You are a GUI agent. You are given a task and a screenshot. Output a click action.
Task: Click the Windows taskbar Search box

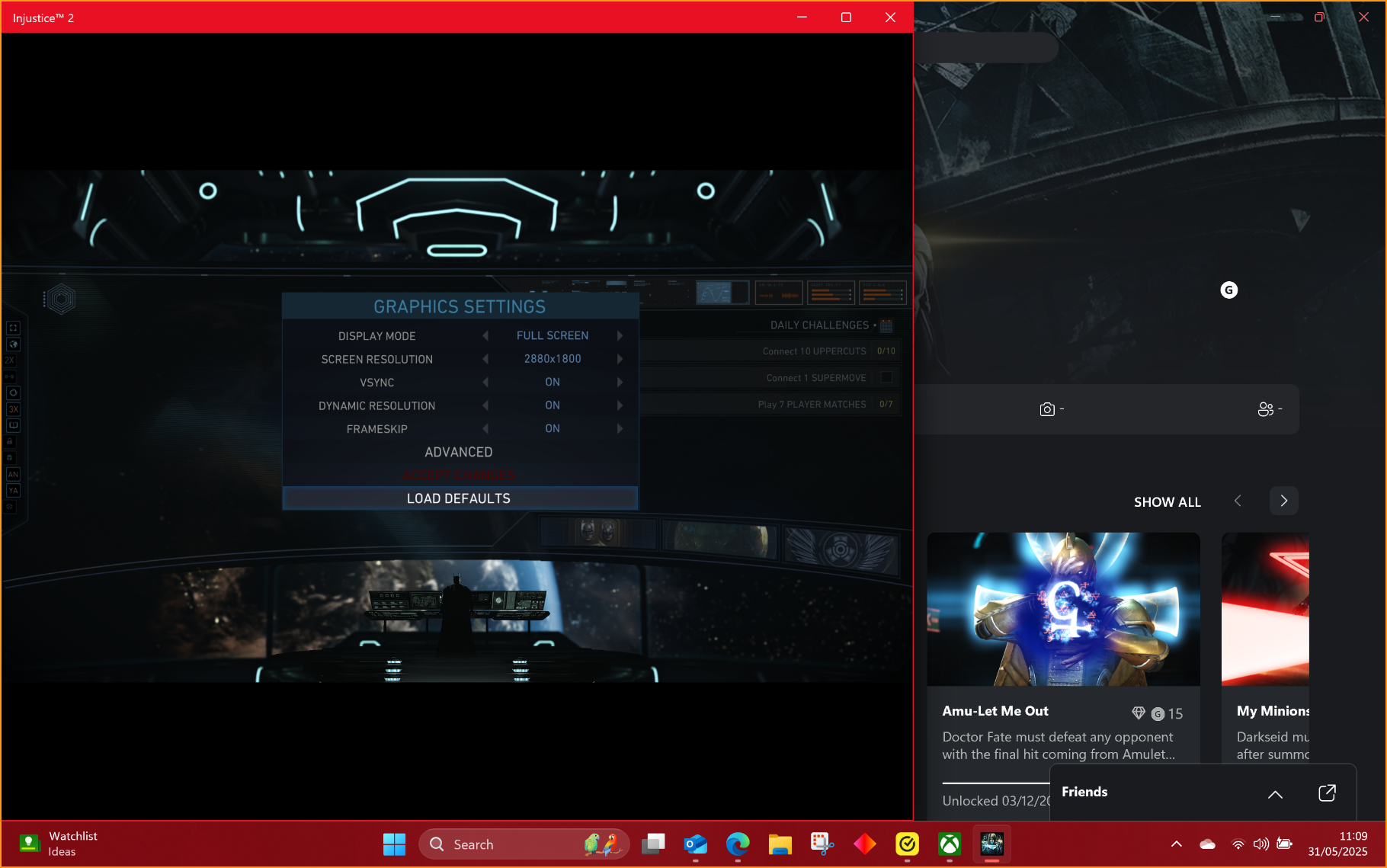[x=524, y=844]
